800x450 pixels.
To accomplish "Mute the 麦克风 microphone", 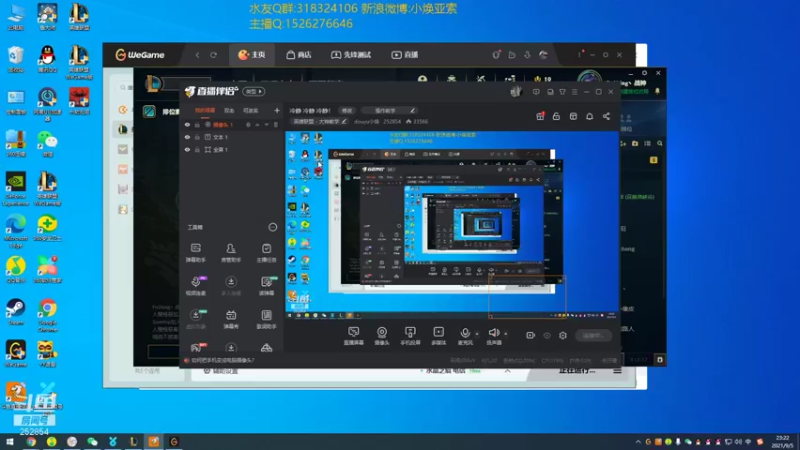I will click(465, 336).
